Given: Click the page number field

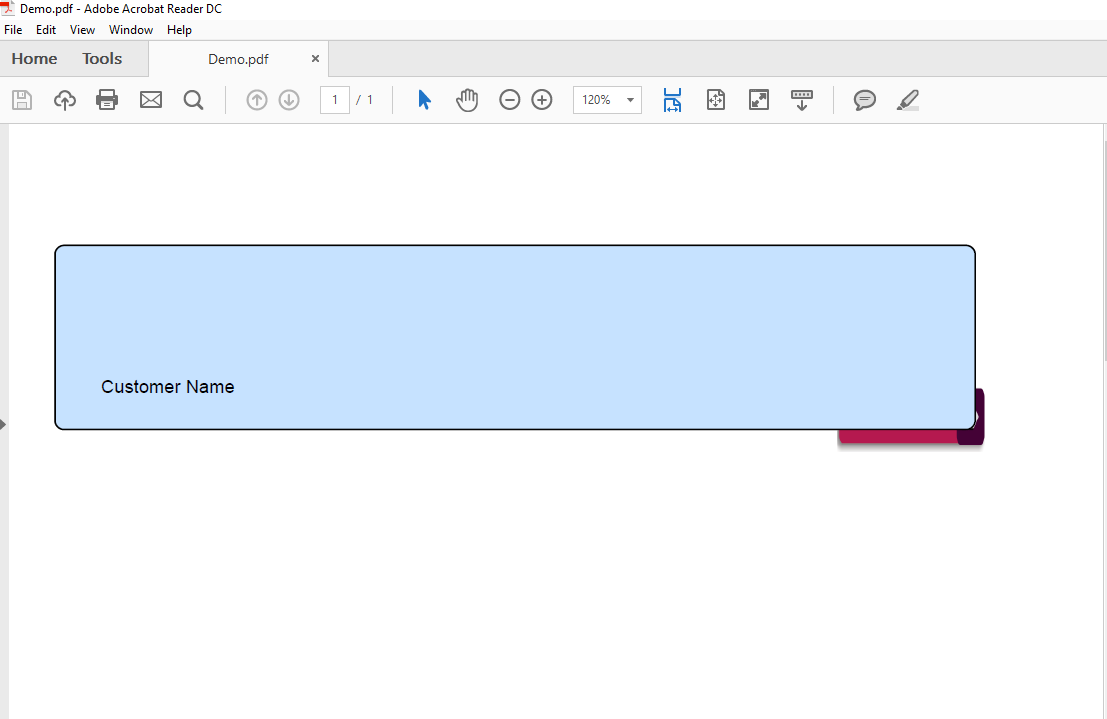Looking at the screenshot, I should (335, 100).
